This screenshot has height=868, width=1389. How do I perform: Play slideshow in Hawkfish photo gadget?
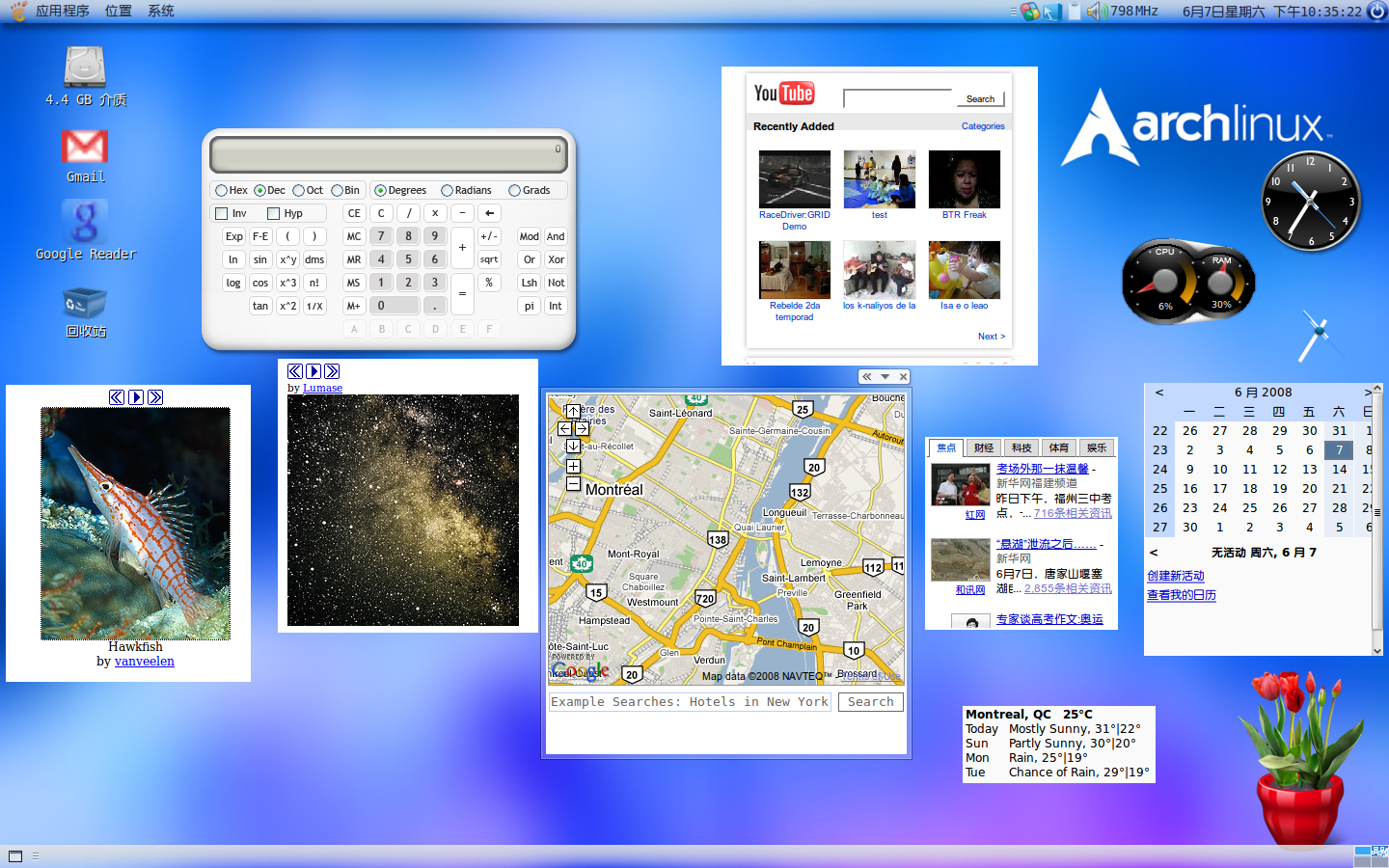click(x=136, y=397)
